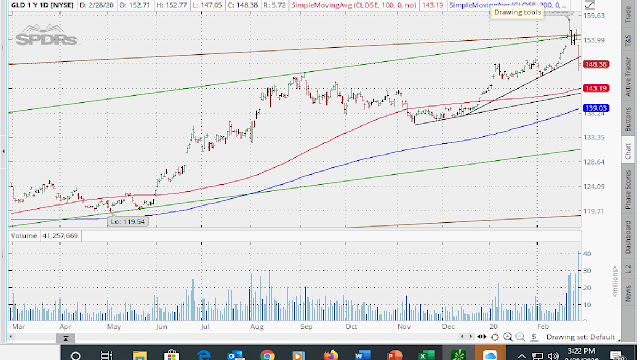
Task: Click the zoom in magnifier icon
Action: 507,337
